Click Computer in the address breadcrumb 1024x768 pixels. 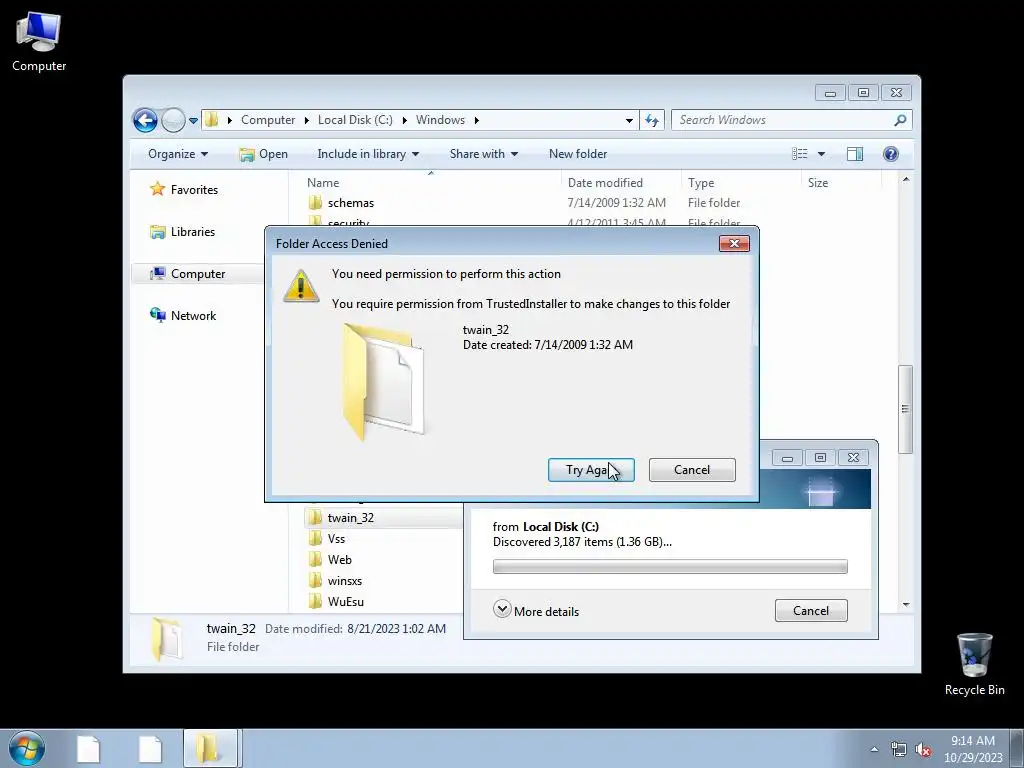(x=268, y=120)
